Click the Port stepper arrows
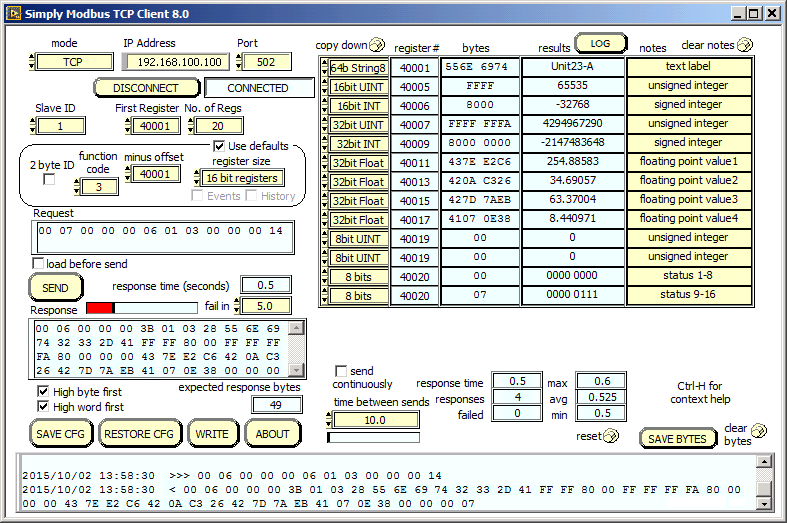Viewport: 787px width, 523px height. click(239, 62)
